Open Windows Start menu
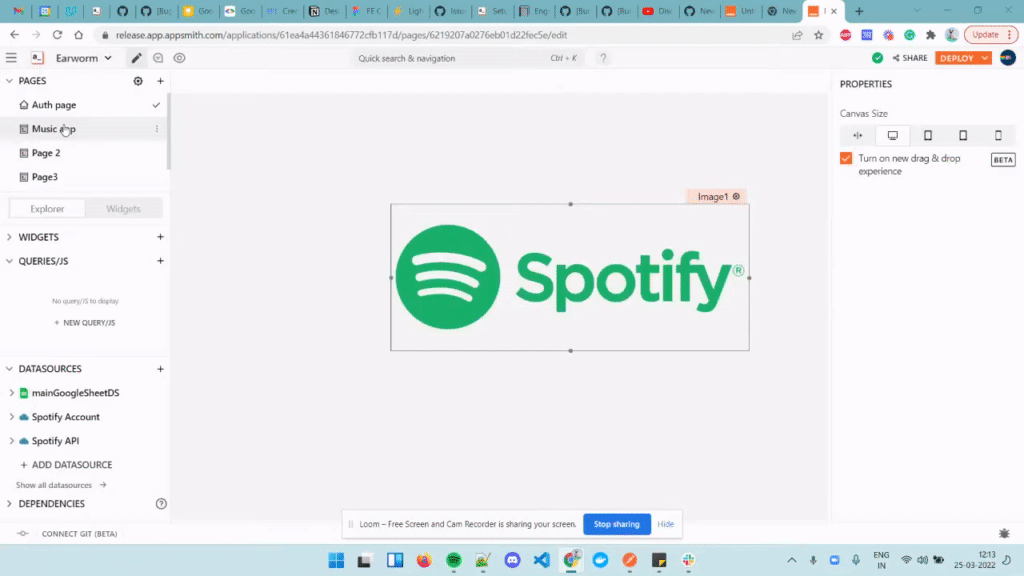1024x576 pixels. (x=336, y=560)
